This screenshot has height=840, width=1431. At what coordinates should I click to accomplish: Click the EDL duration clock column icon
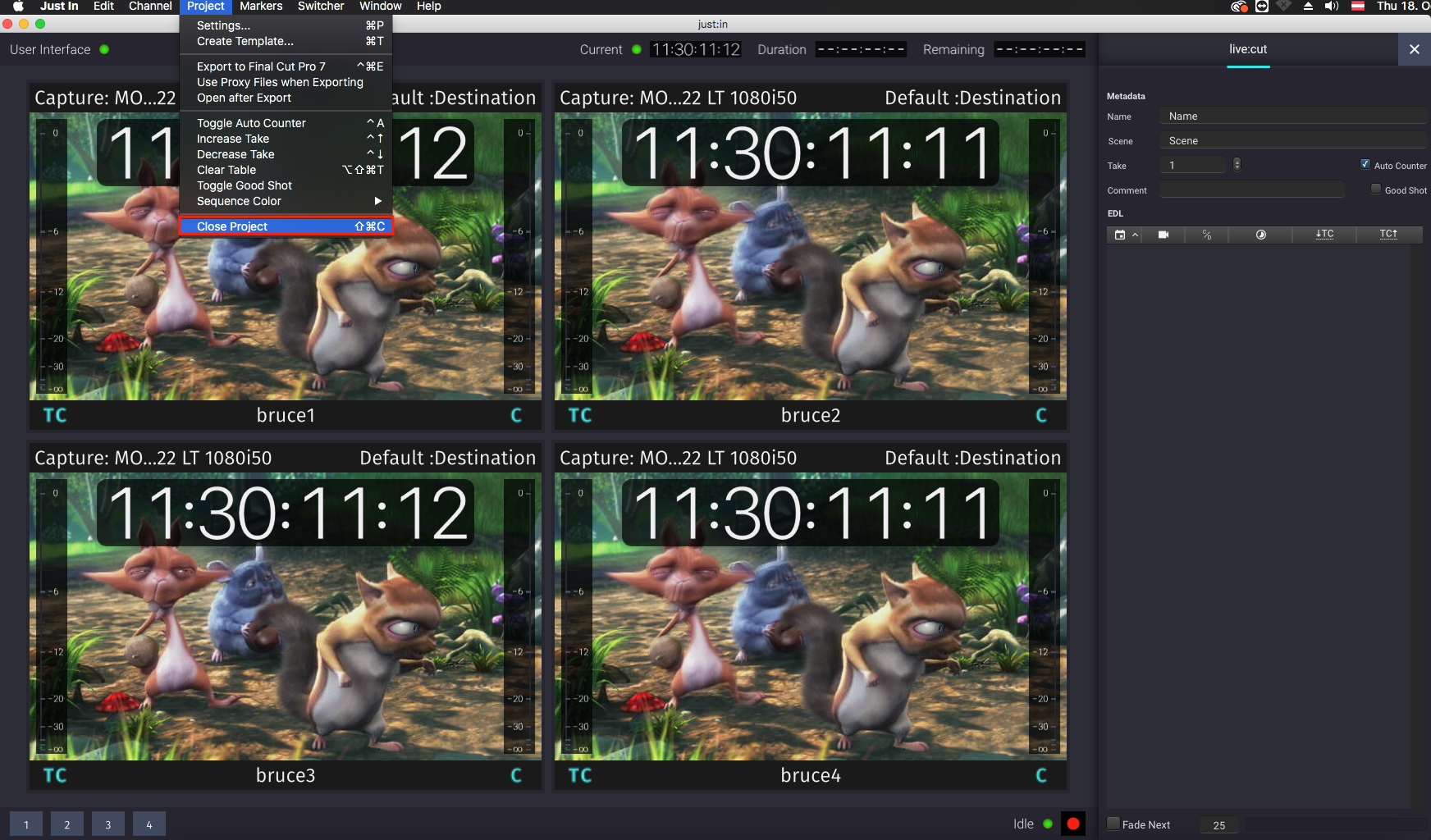(x=1261, y=235)
